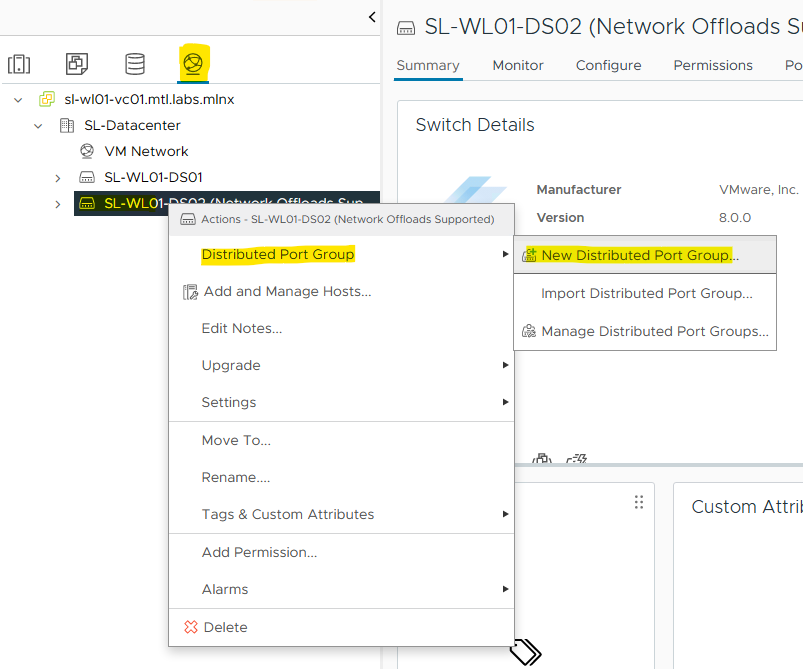Choose the Upgrade menu entry

click(x=341, y=365)
